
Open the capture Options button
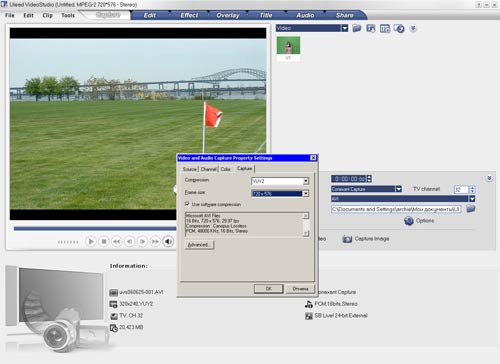coord(419,221)
